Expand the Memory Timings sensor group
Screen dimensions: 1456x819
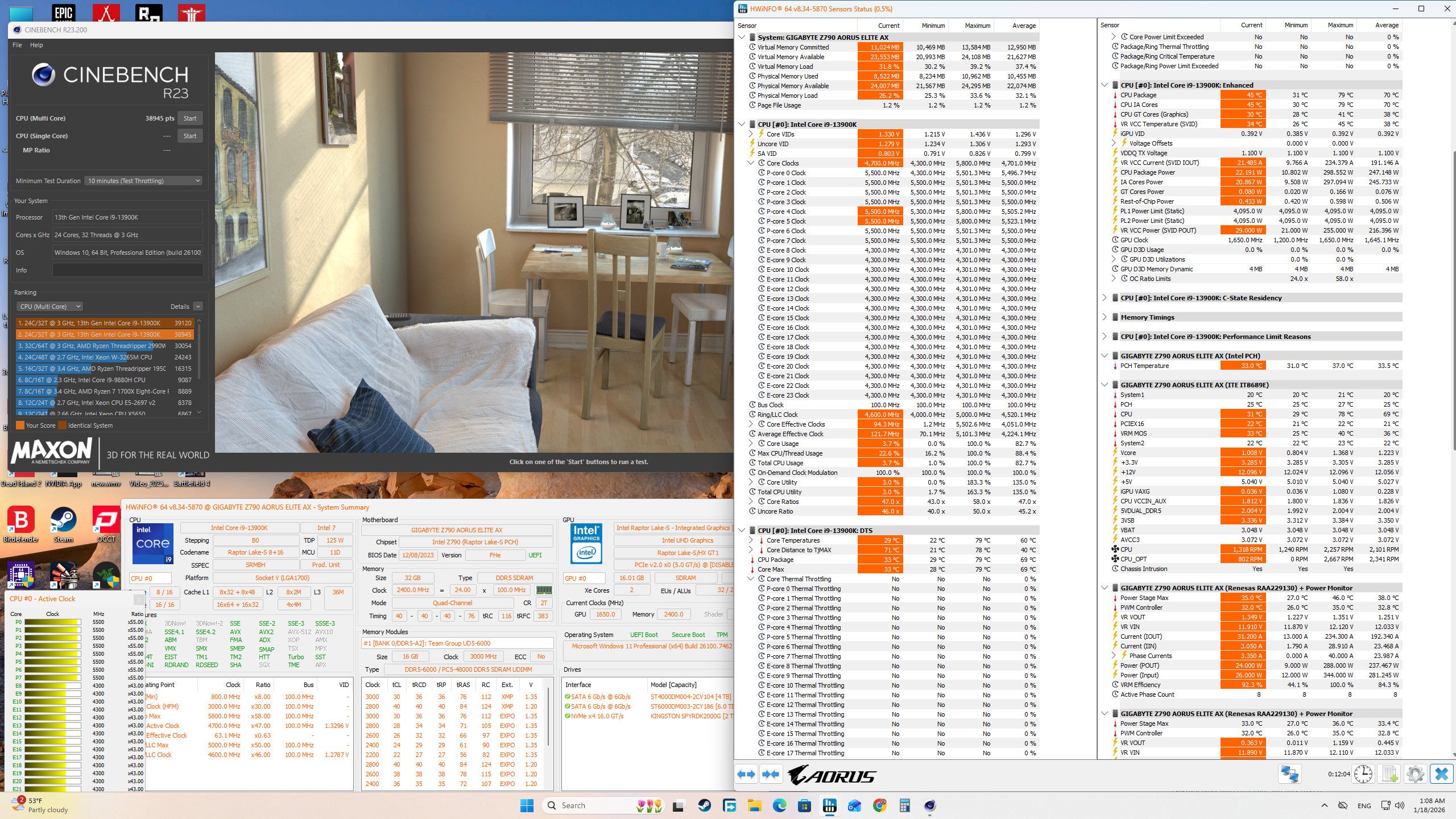pos(1105,317)
